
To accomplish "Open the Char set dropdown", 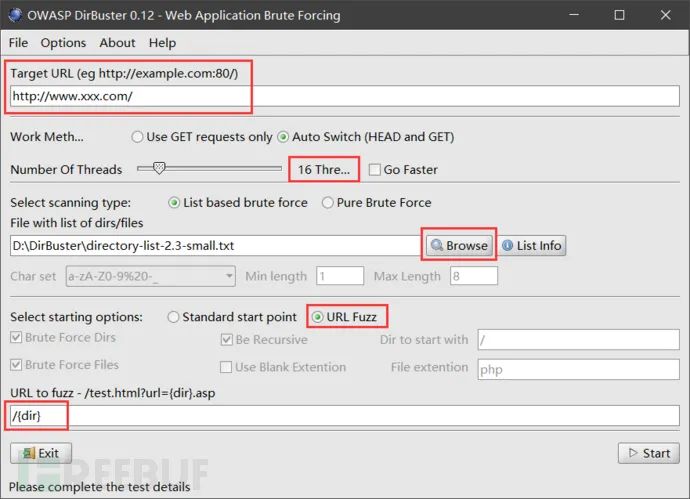I will [150, 276].
